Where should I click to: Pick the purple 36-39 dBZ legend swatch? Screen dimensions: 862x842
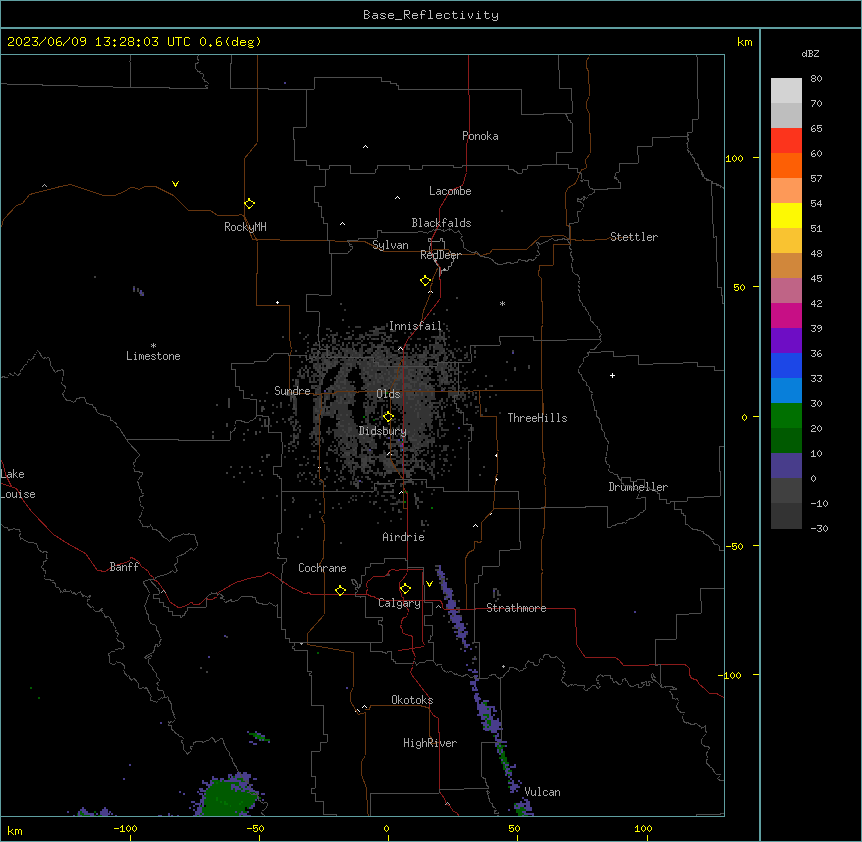(x=786, y=341)
